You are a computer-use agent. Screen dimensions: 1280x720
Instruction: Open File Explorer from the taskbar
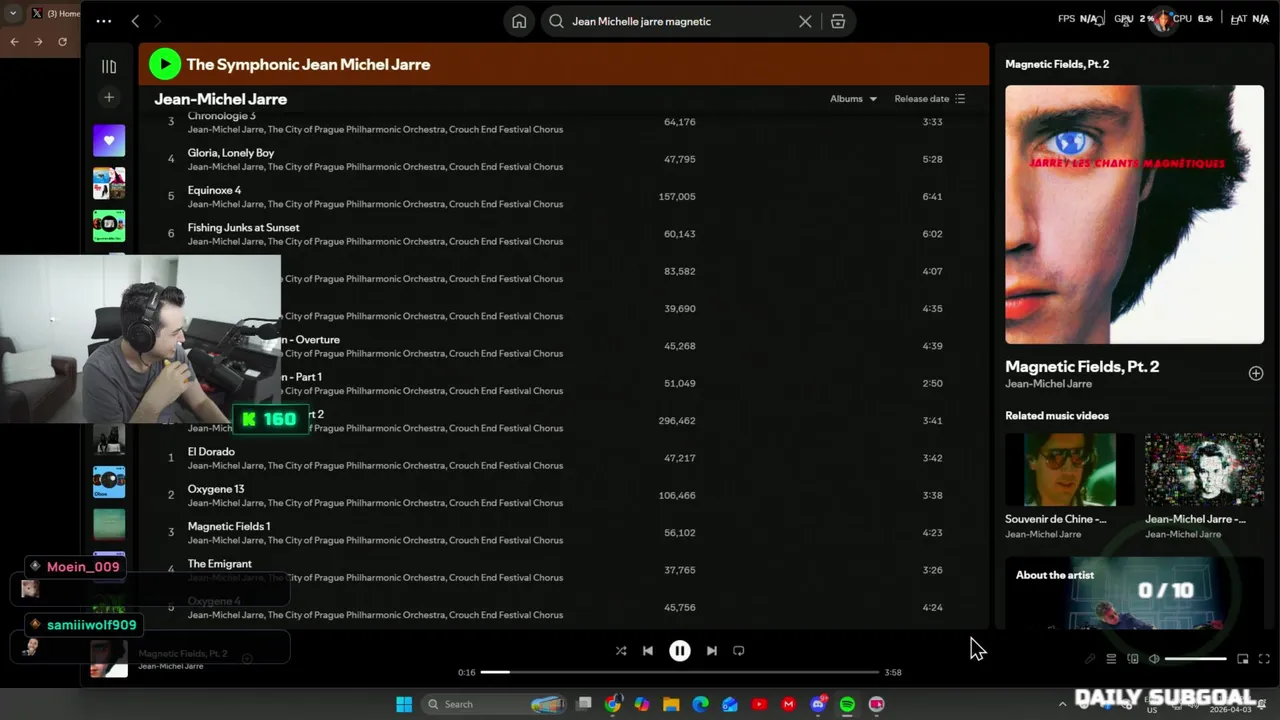pos(671,704)
